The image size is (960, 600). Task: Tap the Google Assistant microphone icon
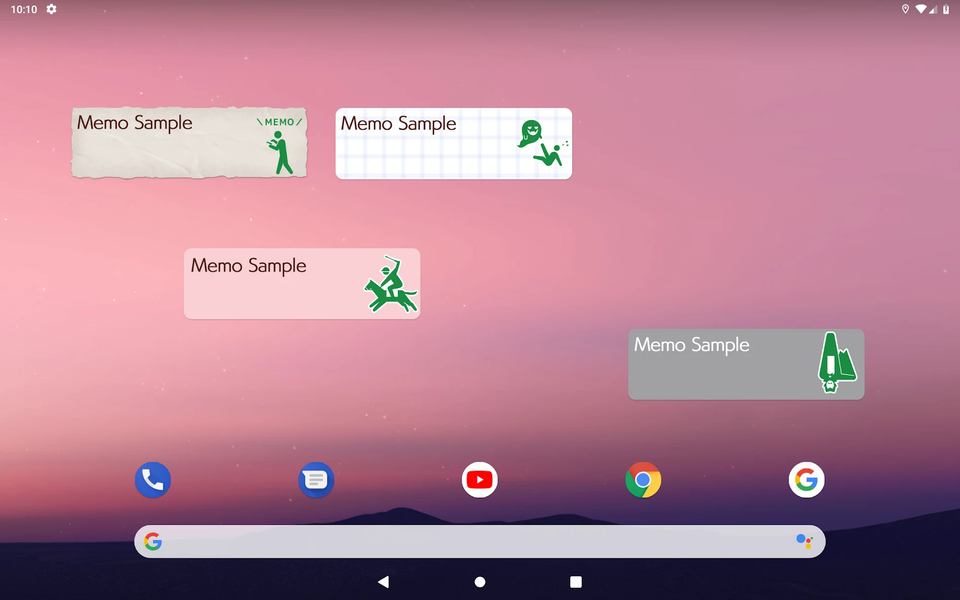pyautogui.click(x=804, y=542)
